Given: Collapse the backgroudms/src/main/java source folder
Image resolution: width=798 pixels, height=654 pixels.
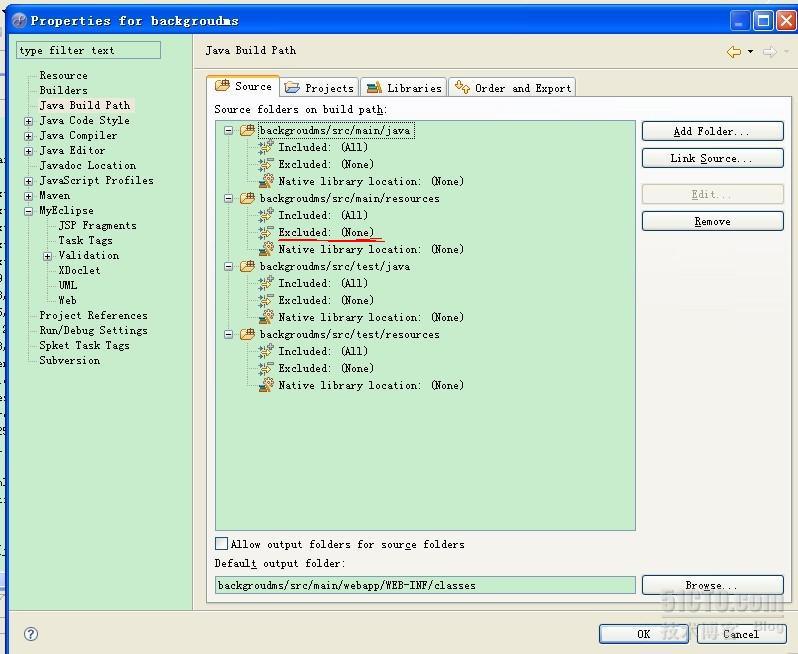Looking at the screenshot, I should tap(229, 130).
